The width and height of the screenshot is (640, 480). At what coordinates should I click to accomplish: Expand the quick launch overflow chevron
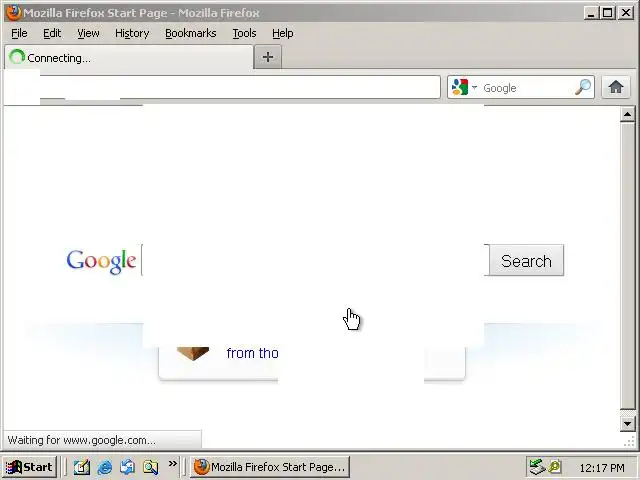(173, 463)
